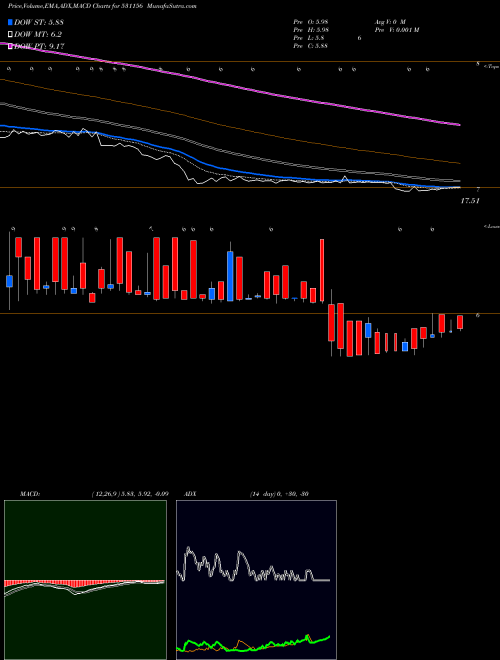Click the 'Pre C: 5.88' value
500x660 pixels.
(311, 46)
